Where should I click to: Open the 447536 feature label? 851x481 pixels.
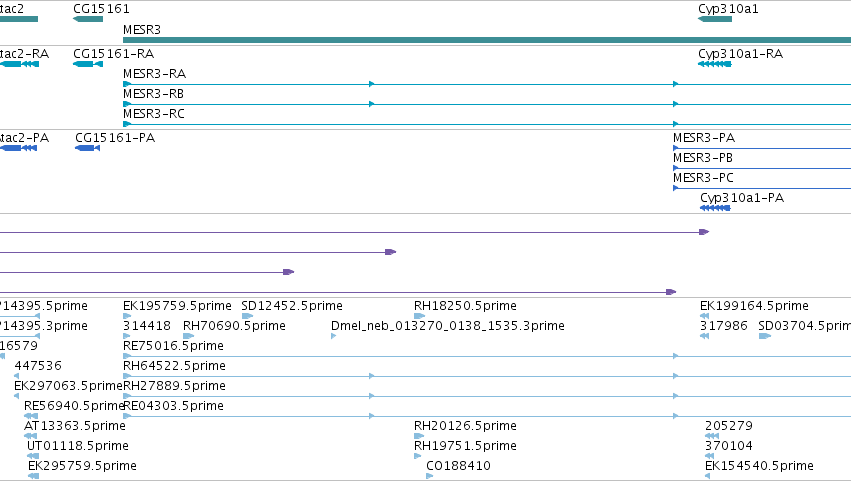(38, 366)
